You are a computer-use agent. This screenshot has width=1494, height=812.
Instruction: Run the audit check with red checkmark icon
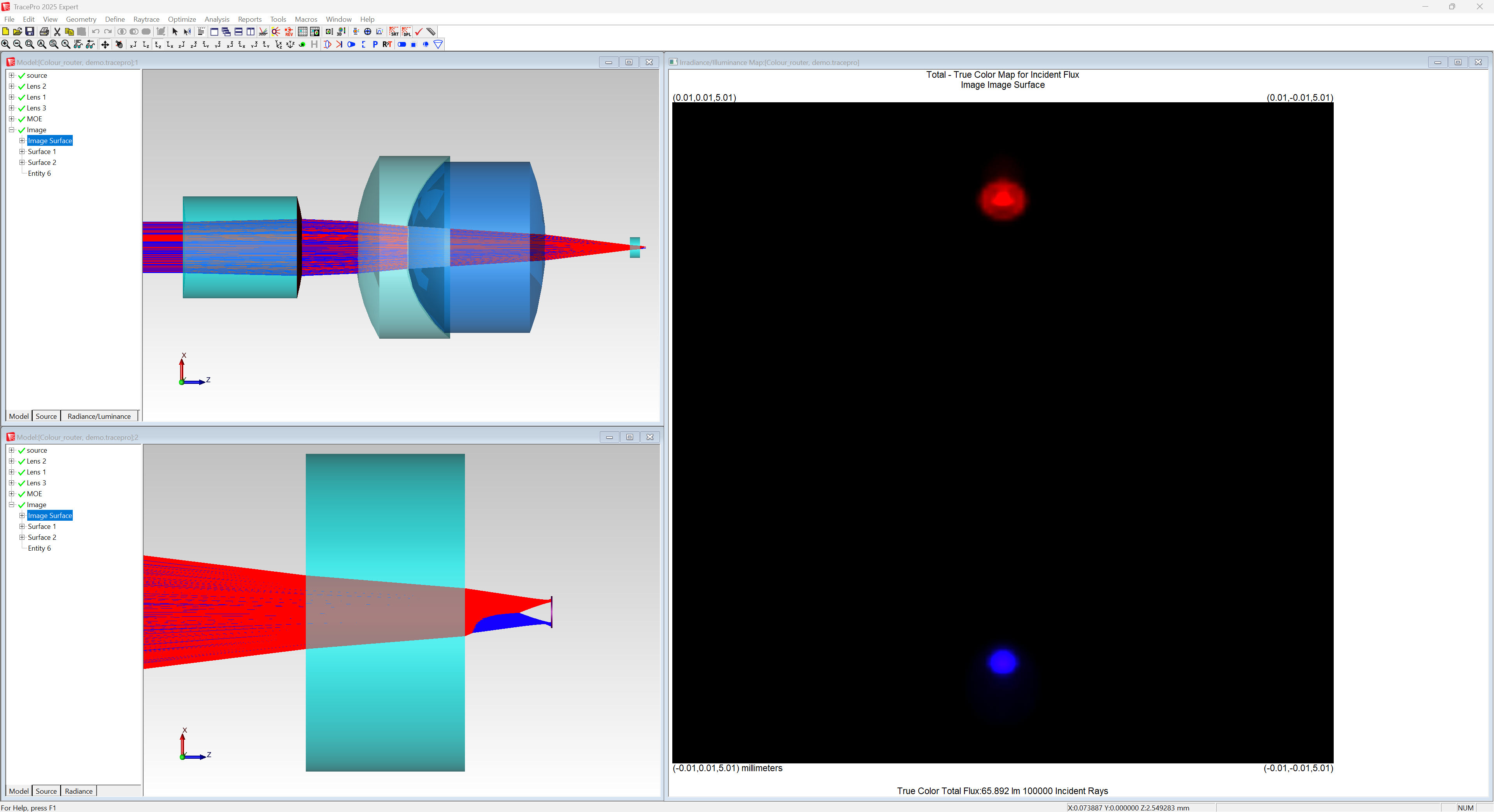(x=419, y=32)
